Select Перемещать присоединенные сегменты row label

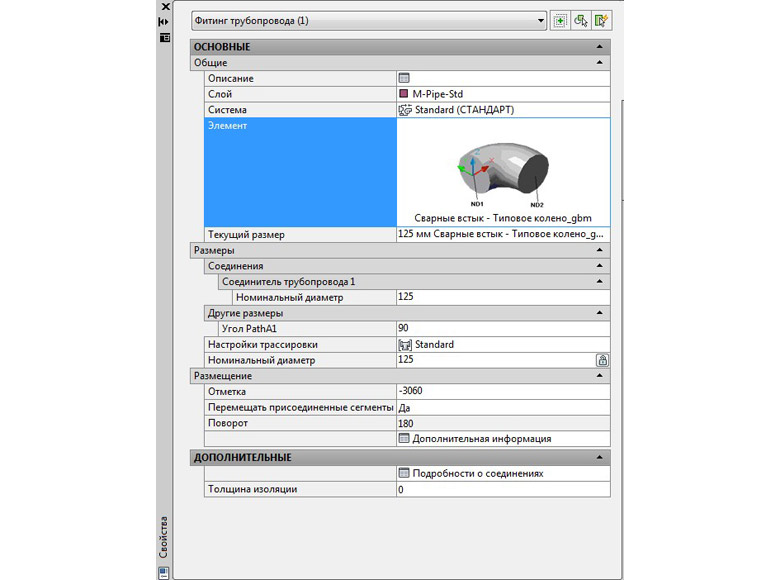coord(300,407)
